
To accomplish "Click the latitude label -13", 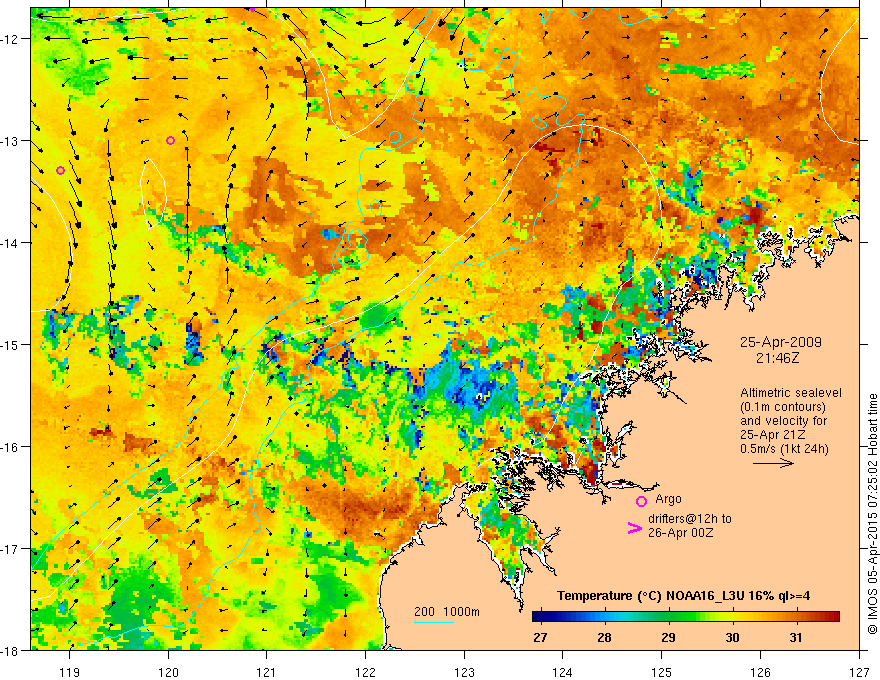I will coord(11,141).
